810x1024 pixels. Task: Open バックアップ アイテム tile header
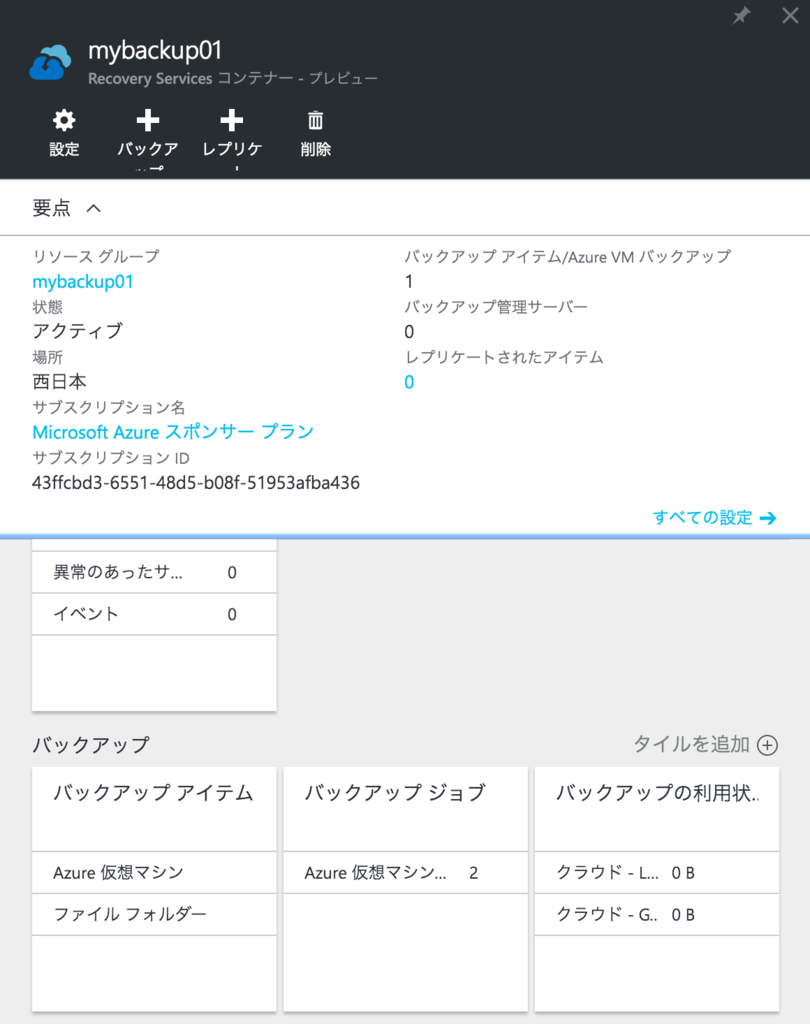click(154, 809)
